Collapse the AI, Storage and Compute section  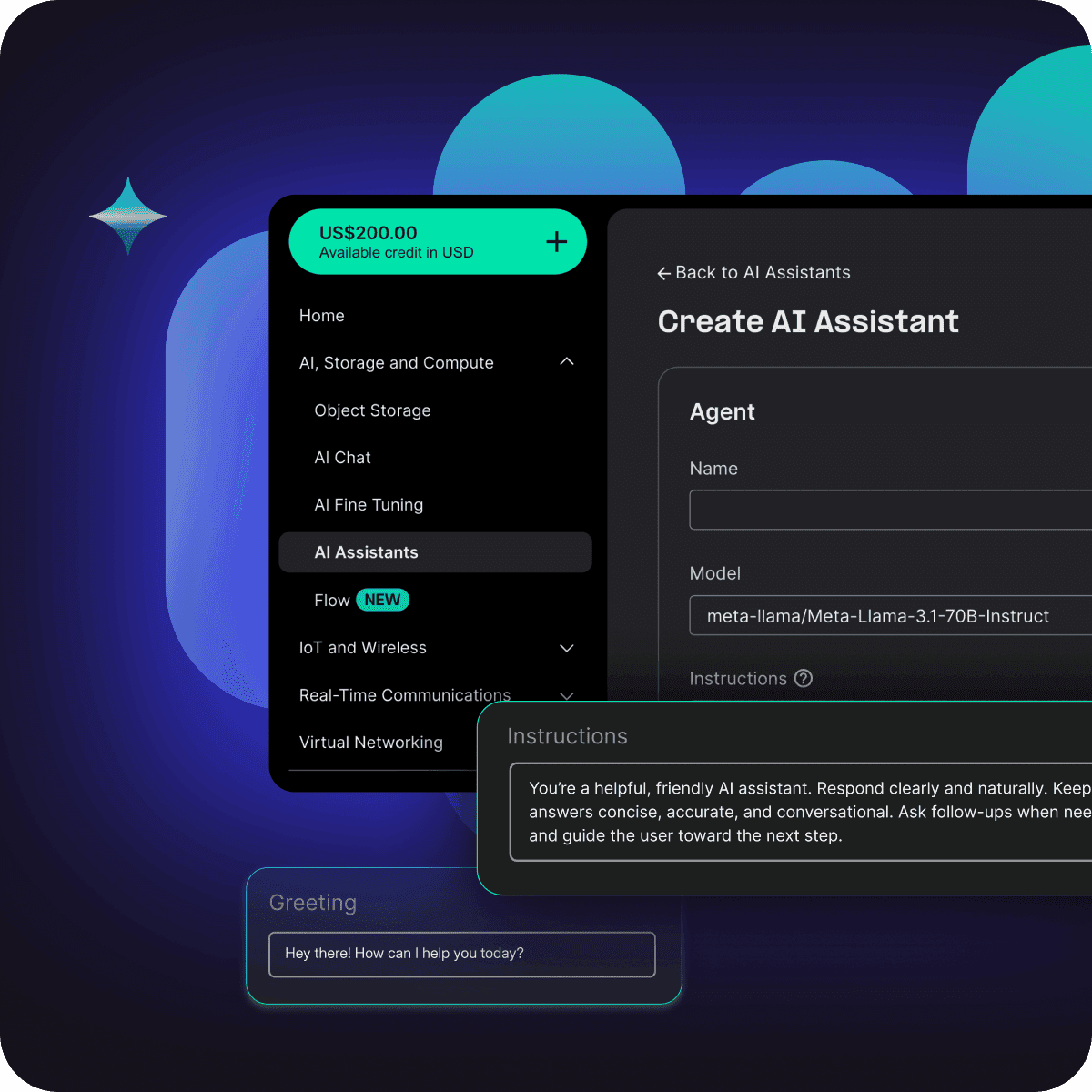click(x=567, y=361)
